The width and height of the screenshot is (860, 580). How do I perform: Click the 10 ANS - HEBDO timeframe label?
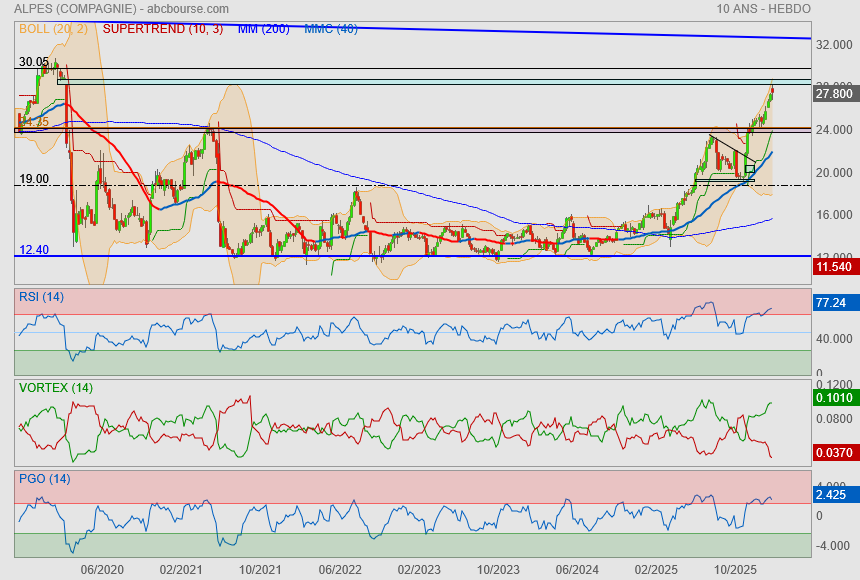point(764,9)
